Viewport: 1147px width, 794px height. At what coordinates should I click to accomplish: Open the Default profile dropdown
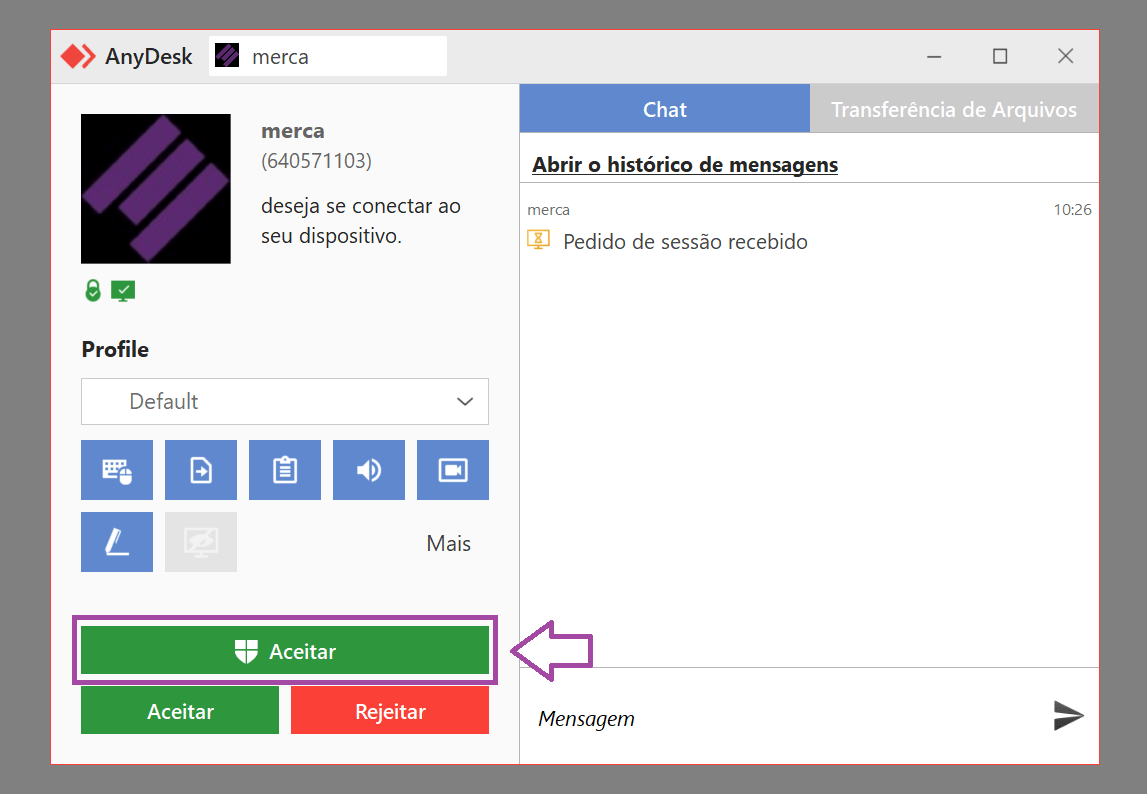(284, 401)
